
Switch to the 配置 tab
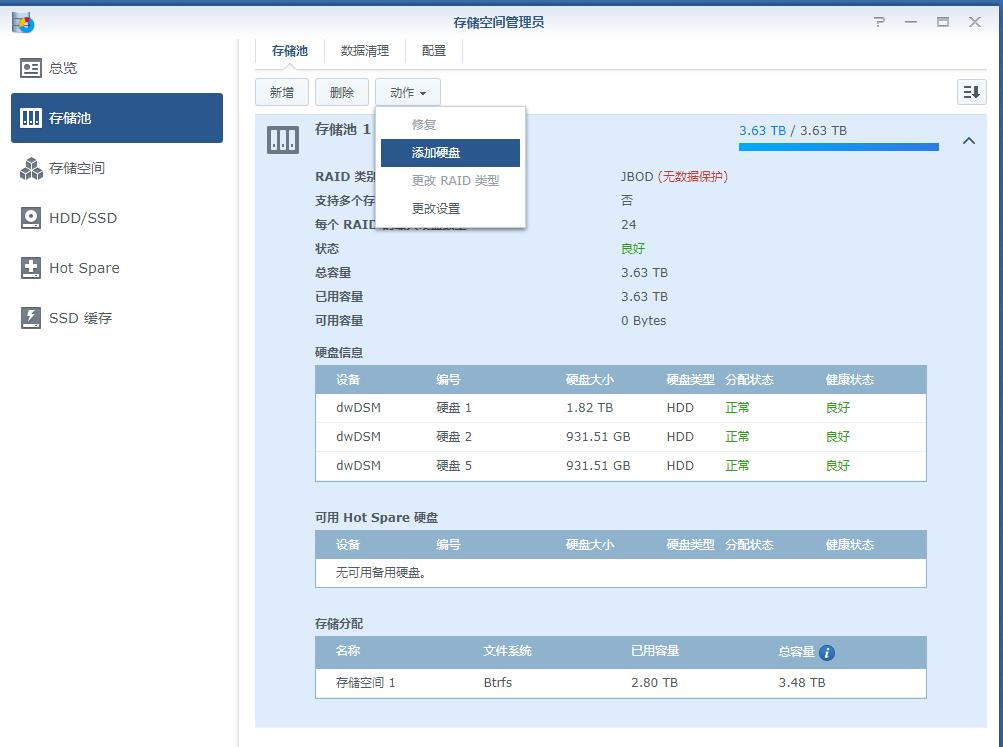click(433, 50)
